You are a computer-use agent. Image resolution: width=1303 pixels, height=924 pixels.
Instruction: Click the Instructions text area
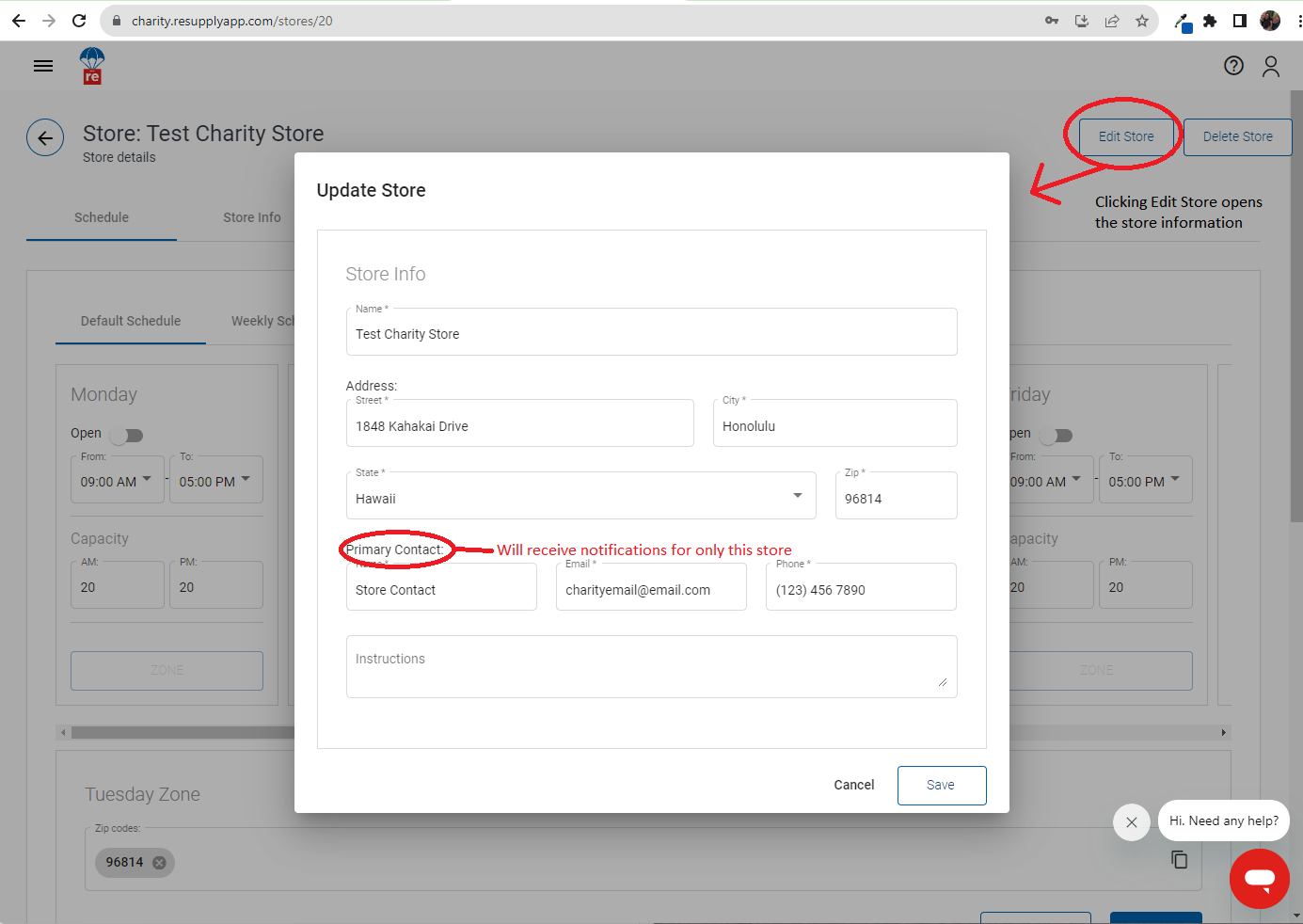coord(652,667)
